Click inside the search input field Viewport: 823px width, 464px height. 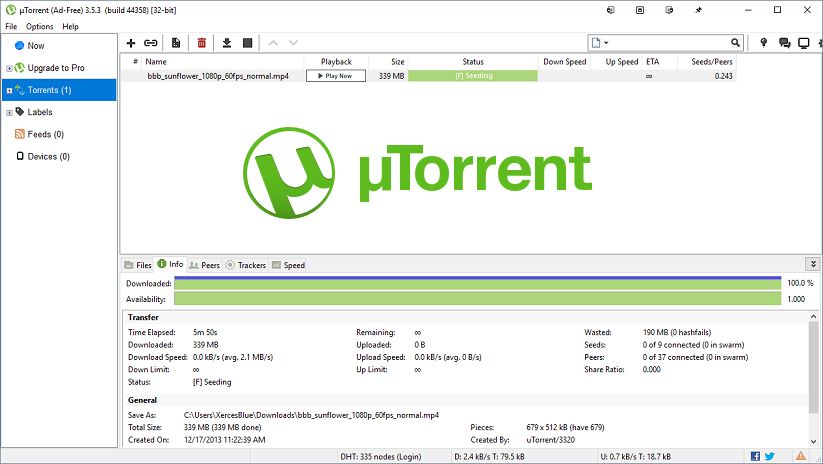click(x=669, y=43)
